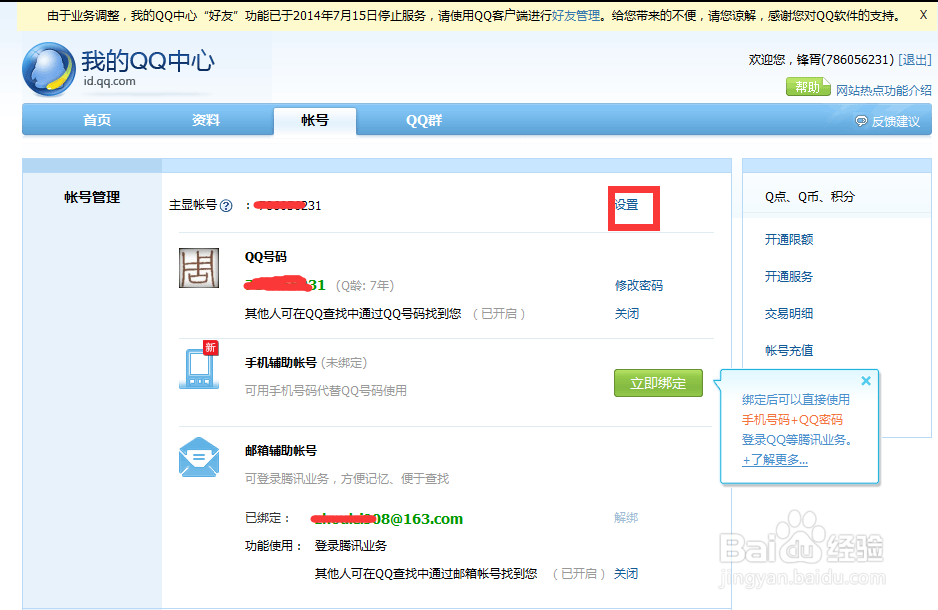This screenshot has width=938, height=610.
Task: Switch to the 资料 tab
Action: [x=205, y=119]
